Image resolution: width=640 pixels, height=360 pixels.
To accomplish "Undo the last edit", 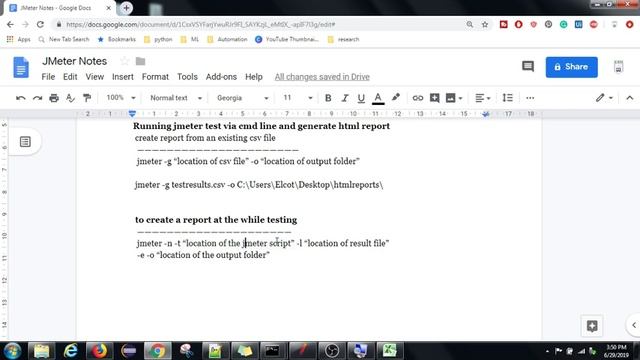I will coord(20,98).
